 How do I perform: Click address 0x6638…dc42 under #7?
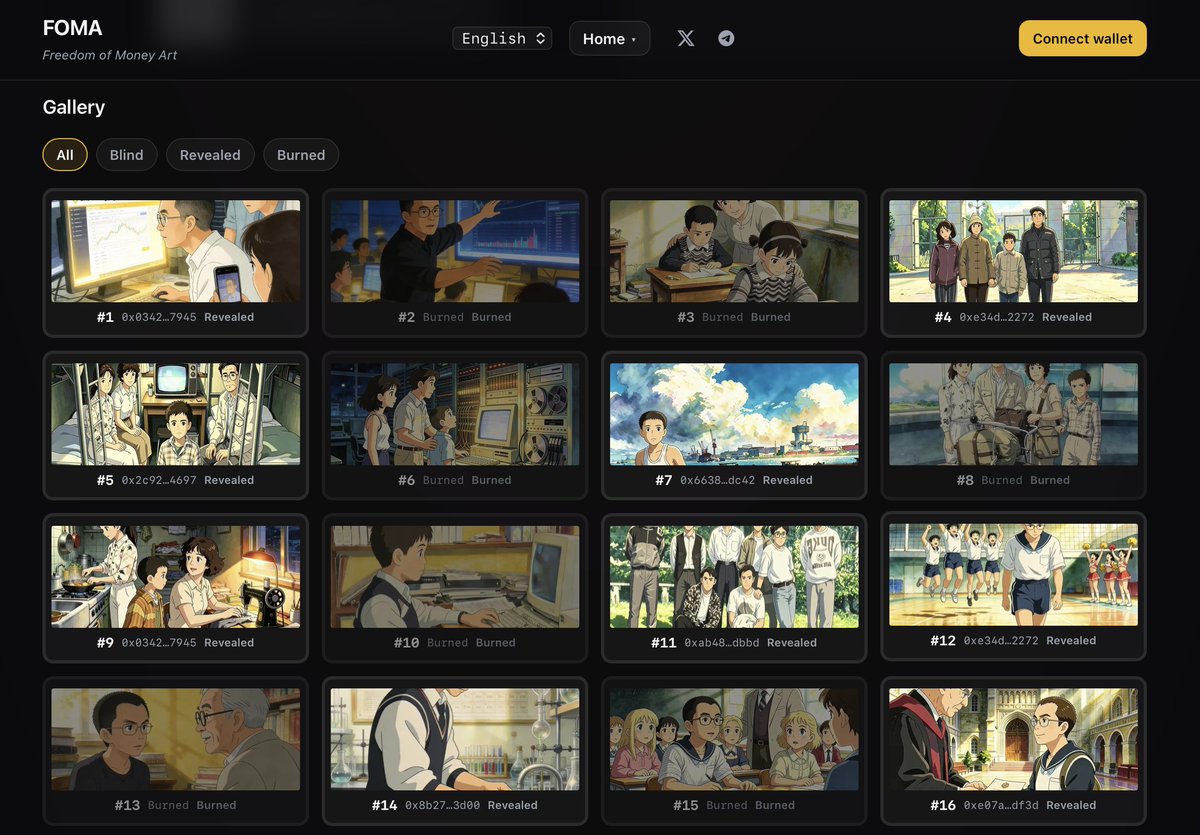click(718, 480)
